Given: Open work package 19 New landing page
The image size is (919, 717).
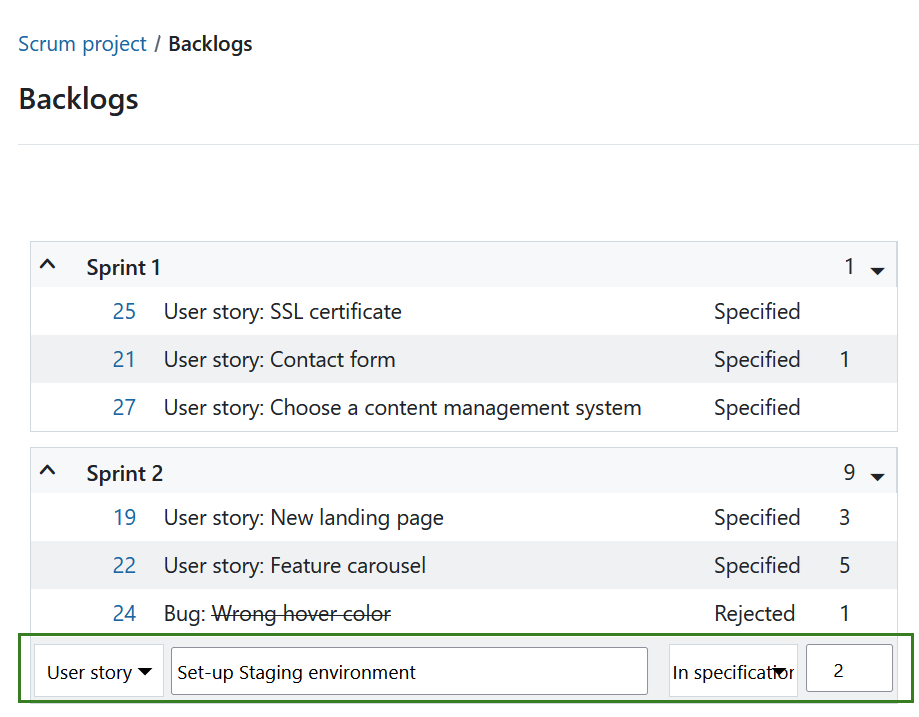Looking at the screenshot, I should click(124, 517).
